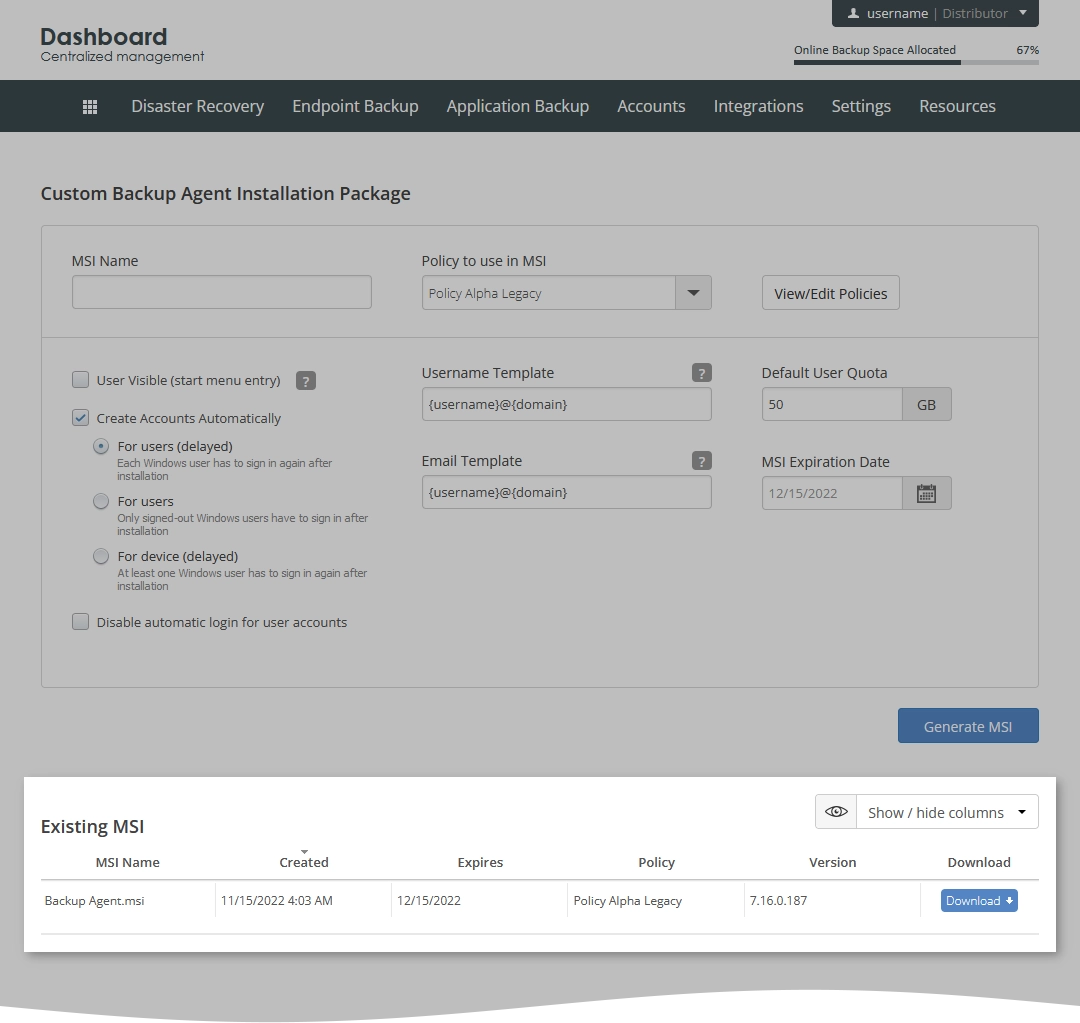
Task: Open the Disaster Recovery menu
Action: [x=198, y=106]
